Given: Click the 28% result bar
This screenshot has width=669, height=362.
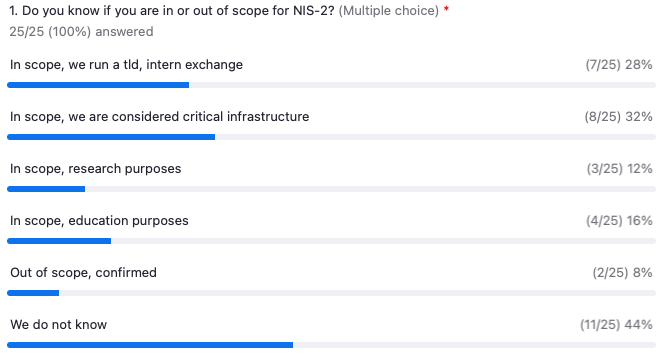Looking at the screenshot, I should click(x=332, y=85).
